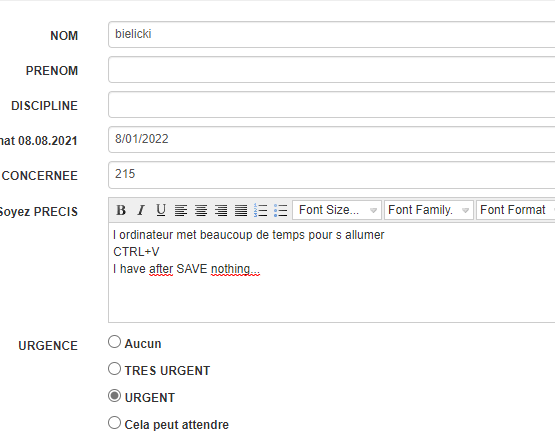The image size is (555, 446).
Task: Align text right in the editor
Action: click(221, 210)
